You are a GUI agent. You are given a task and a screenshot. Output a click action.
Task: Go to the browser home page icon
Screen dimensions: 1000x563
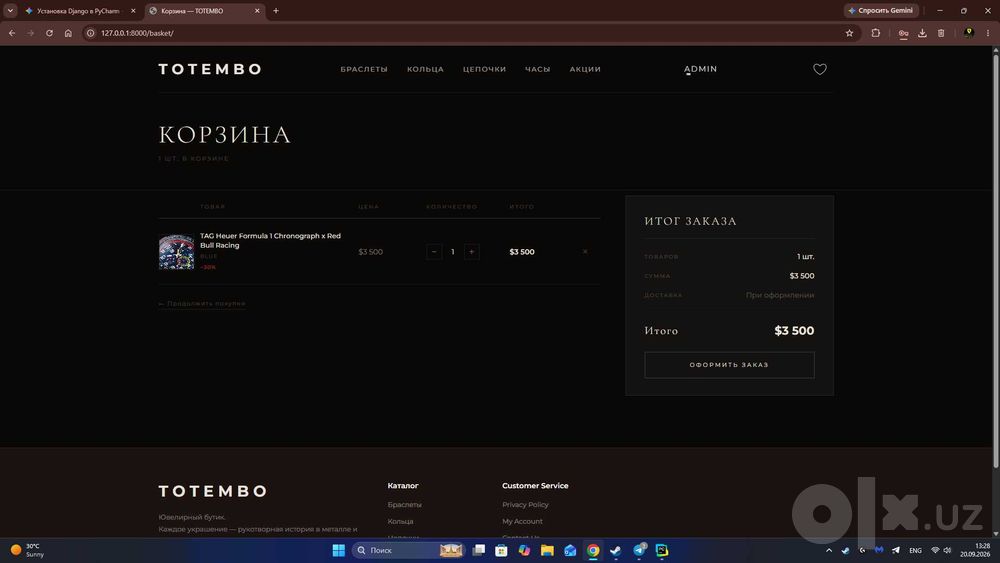tap(68, 33)
